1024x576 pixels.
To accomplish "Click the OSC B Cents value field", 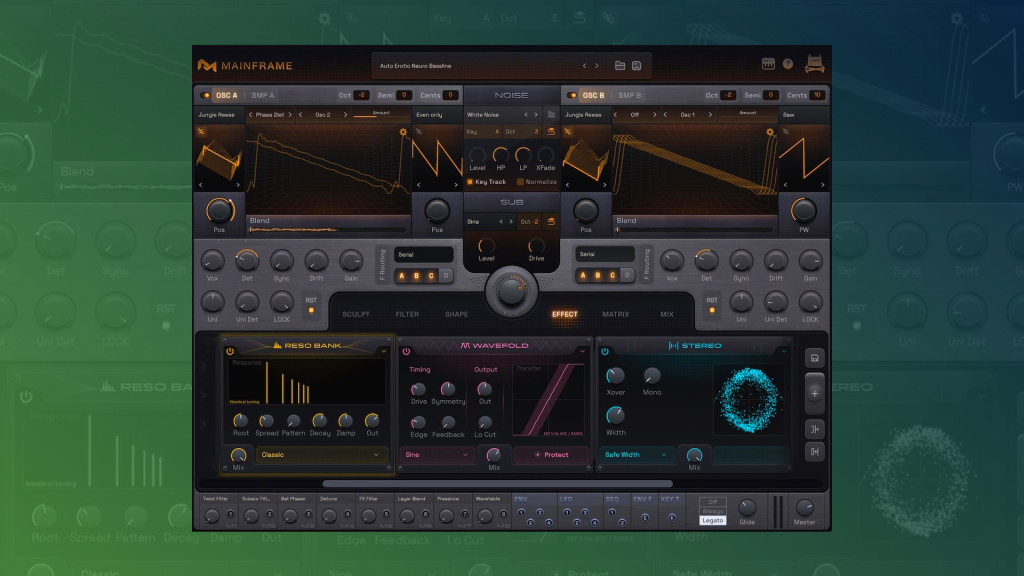I will pyautogui.click(x=818, y=95).
